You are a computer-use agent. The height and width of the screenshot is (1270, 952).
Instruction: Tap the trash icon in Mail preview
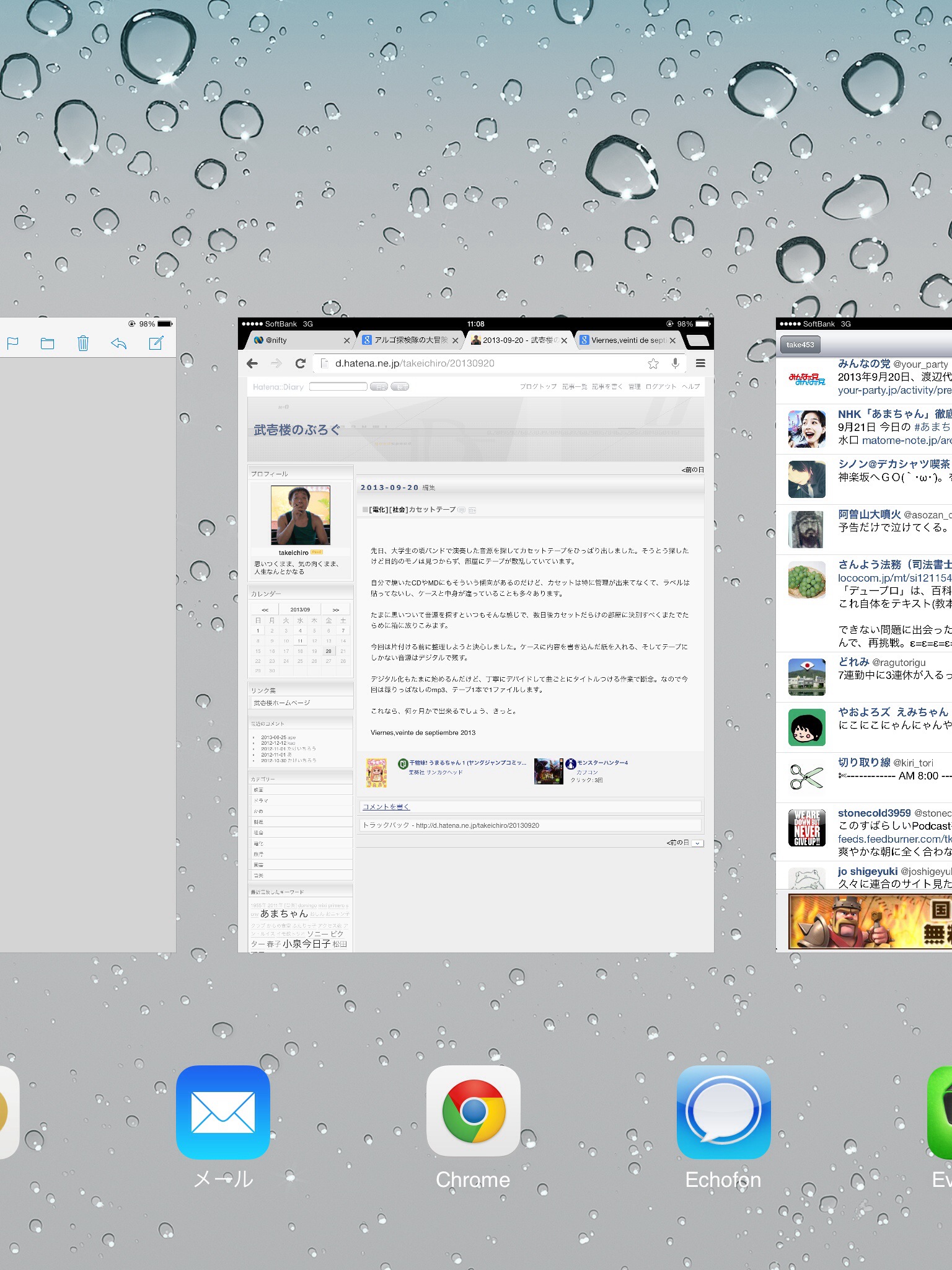[x=83, y=343]
